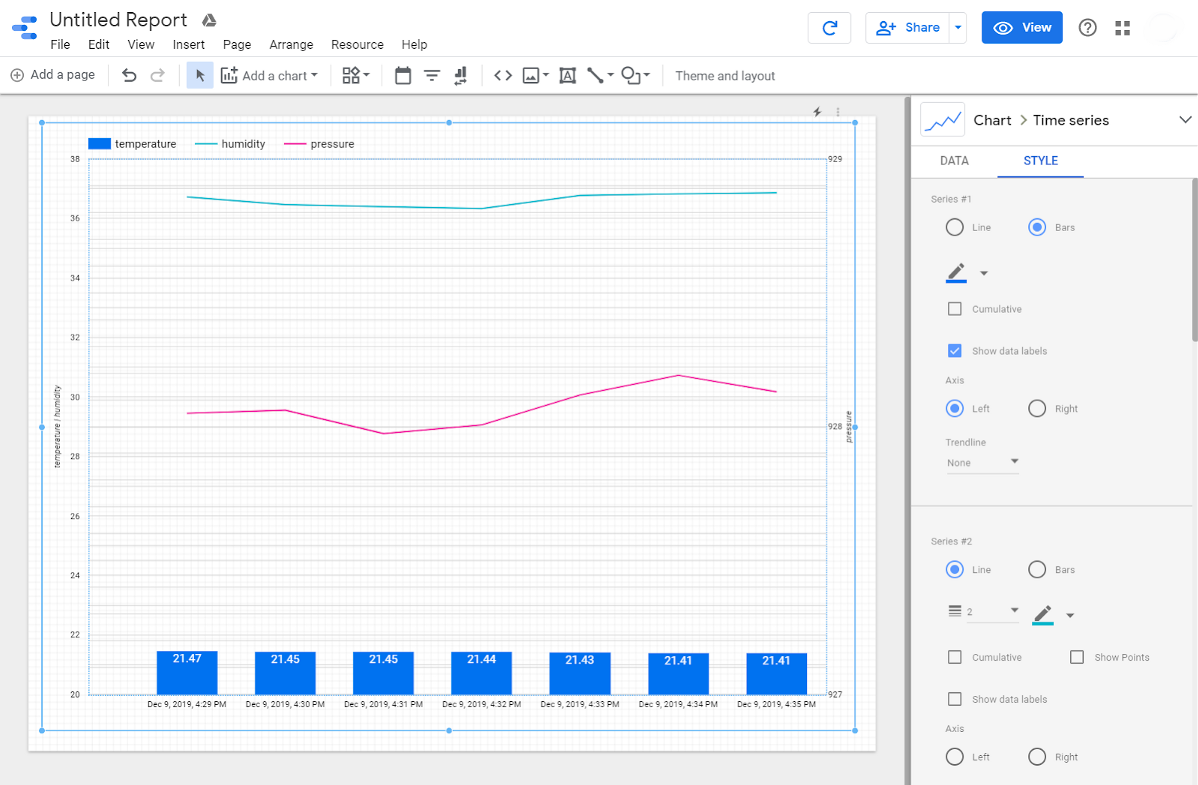Select Bars for Series #2
The height and width of the screenshot is (785, 1198).
1037,569
